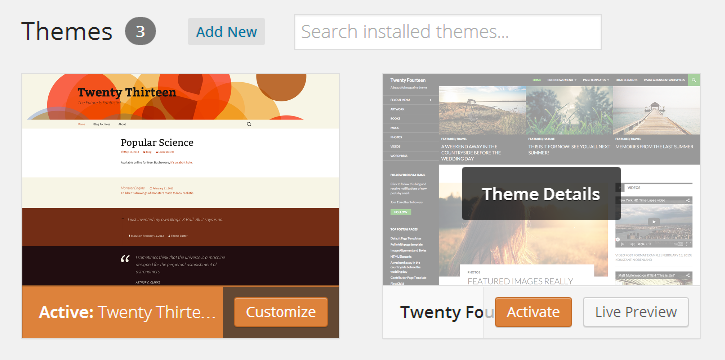
Task: Click the themes count badge showing 3
Action: pyautogui.click(x=140, y=31)
